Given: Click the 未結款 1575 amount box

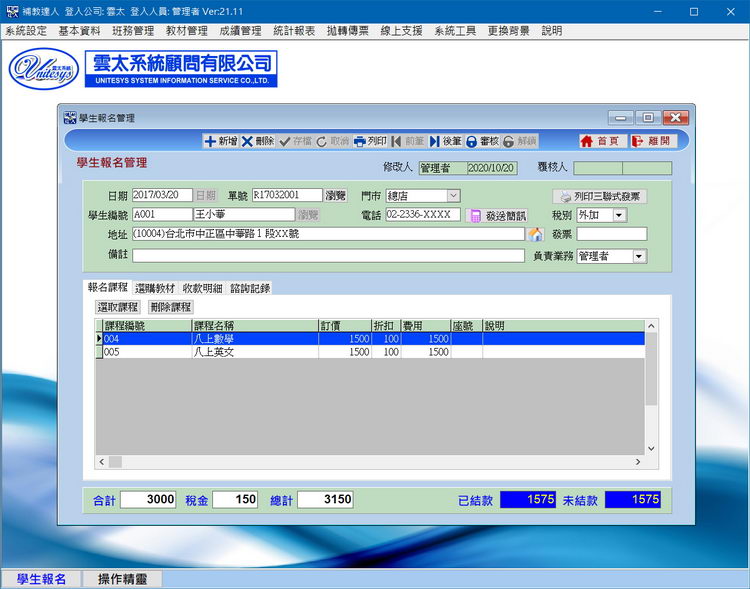Looking at the screenshot, I should [632, 500].
